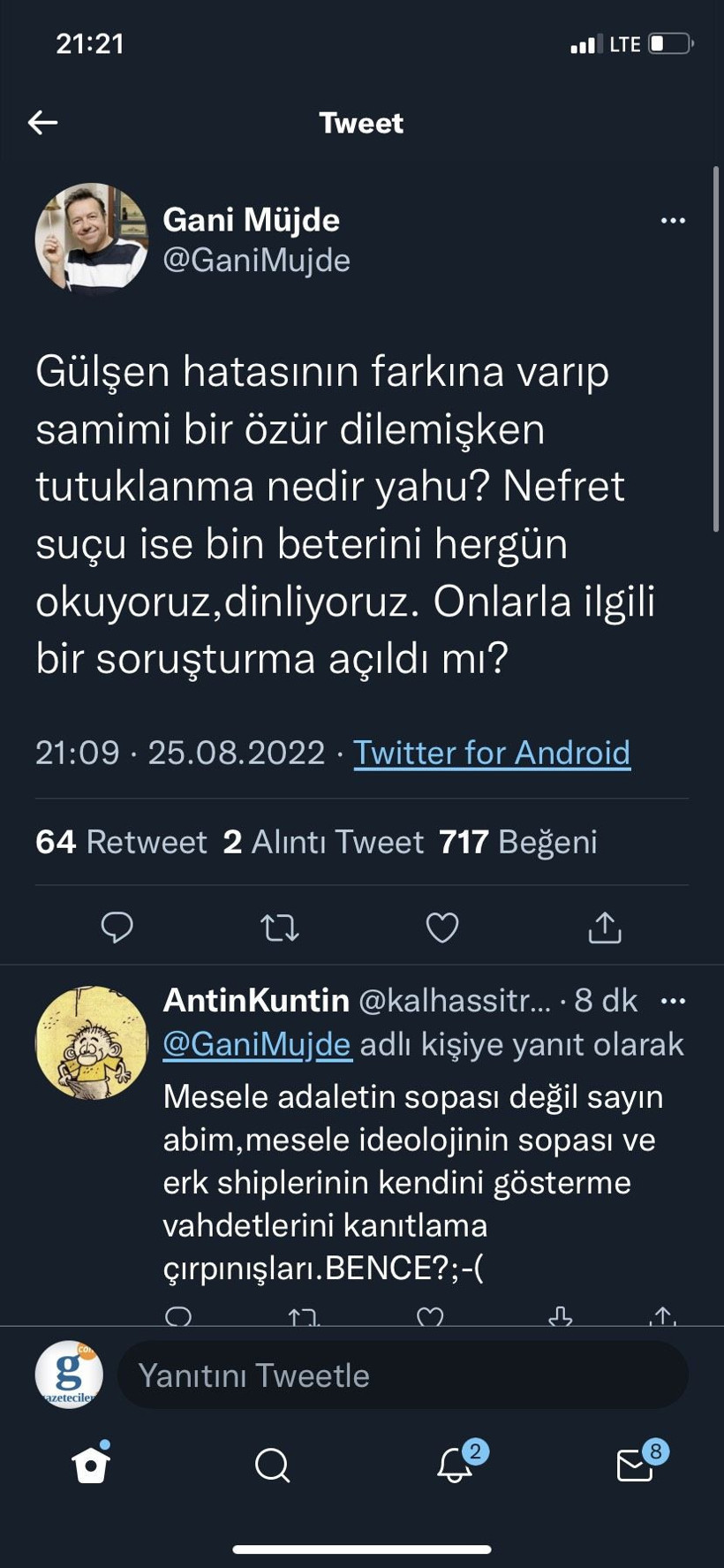Viewport: 724px width, 1568px height.
Task: Go to the Home feed
Action: pos(90,1466)
